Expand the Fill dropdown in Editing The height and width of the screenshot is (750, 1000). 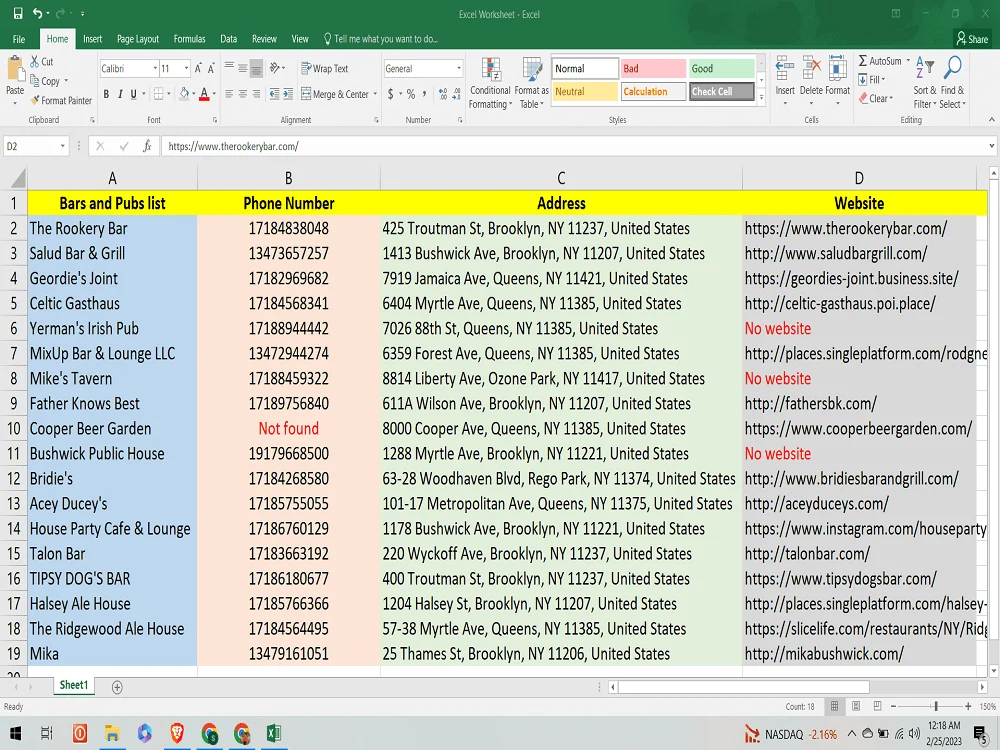pyautogui.click(x=884, y=80)
